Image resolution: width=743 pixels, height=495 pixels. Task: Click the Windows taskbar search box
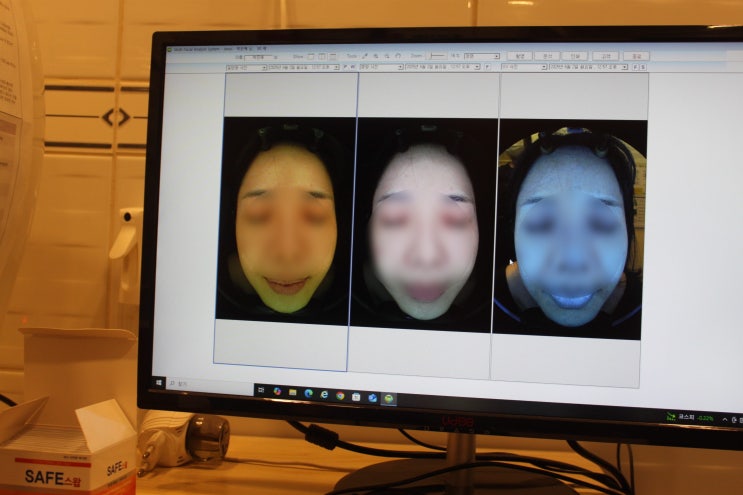click(210, 386)
